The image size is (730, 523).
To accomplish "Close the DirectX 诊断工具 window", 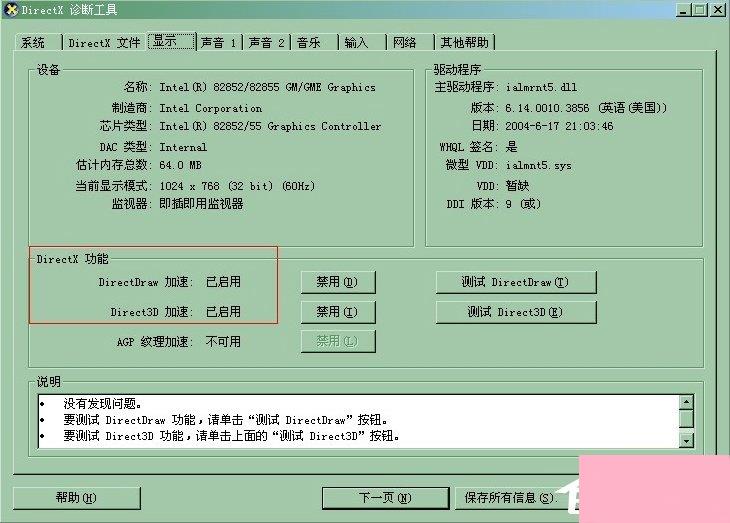I will pyautogui.click(x=717, y=9).
